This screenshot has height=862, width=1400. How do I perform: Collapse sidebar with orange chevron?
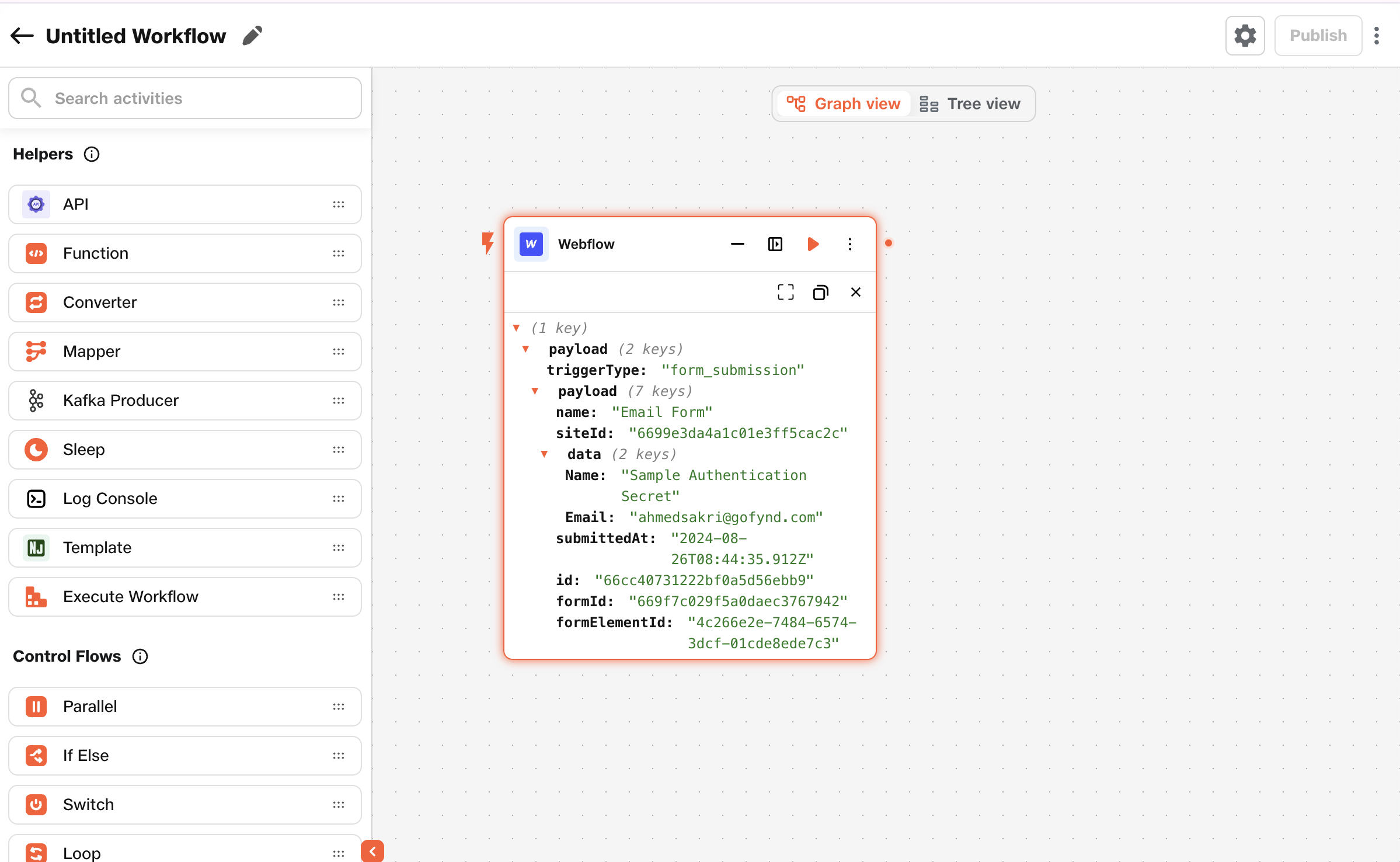tap(372, 851)
